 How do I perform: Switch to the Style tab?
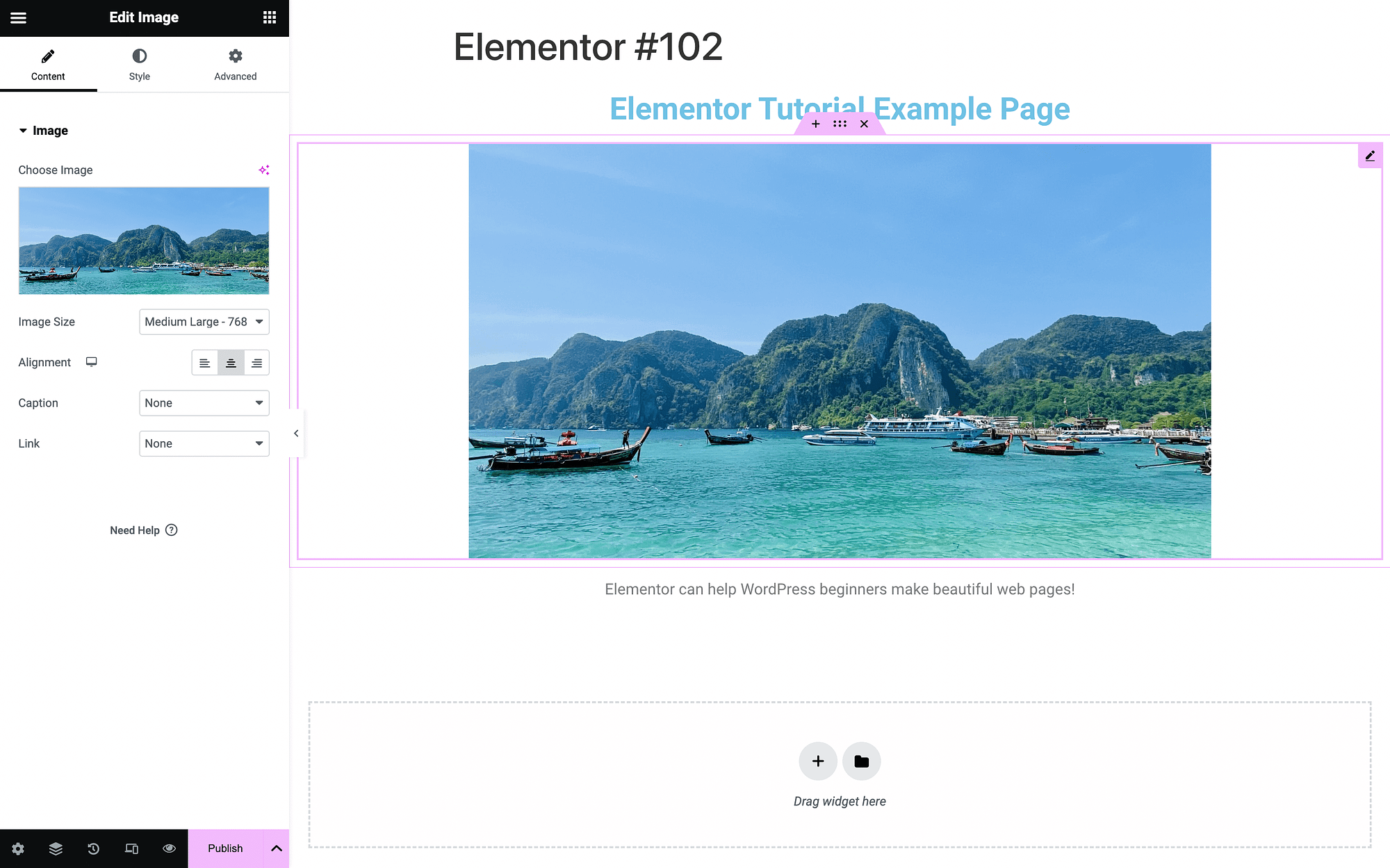tap(139, 64)
